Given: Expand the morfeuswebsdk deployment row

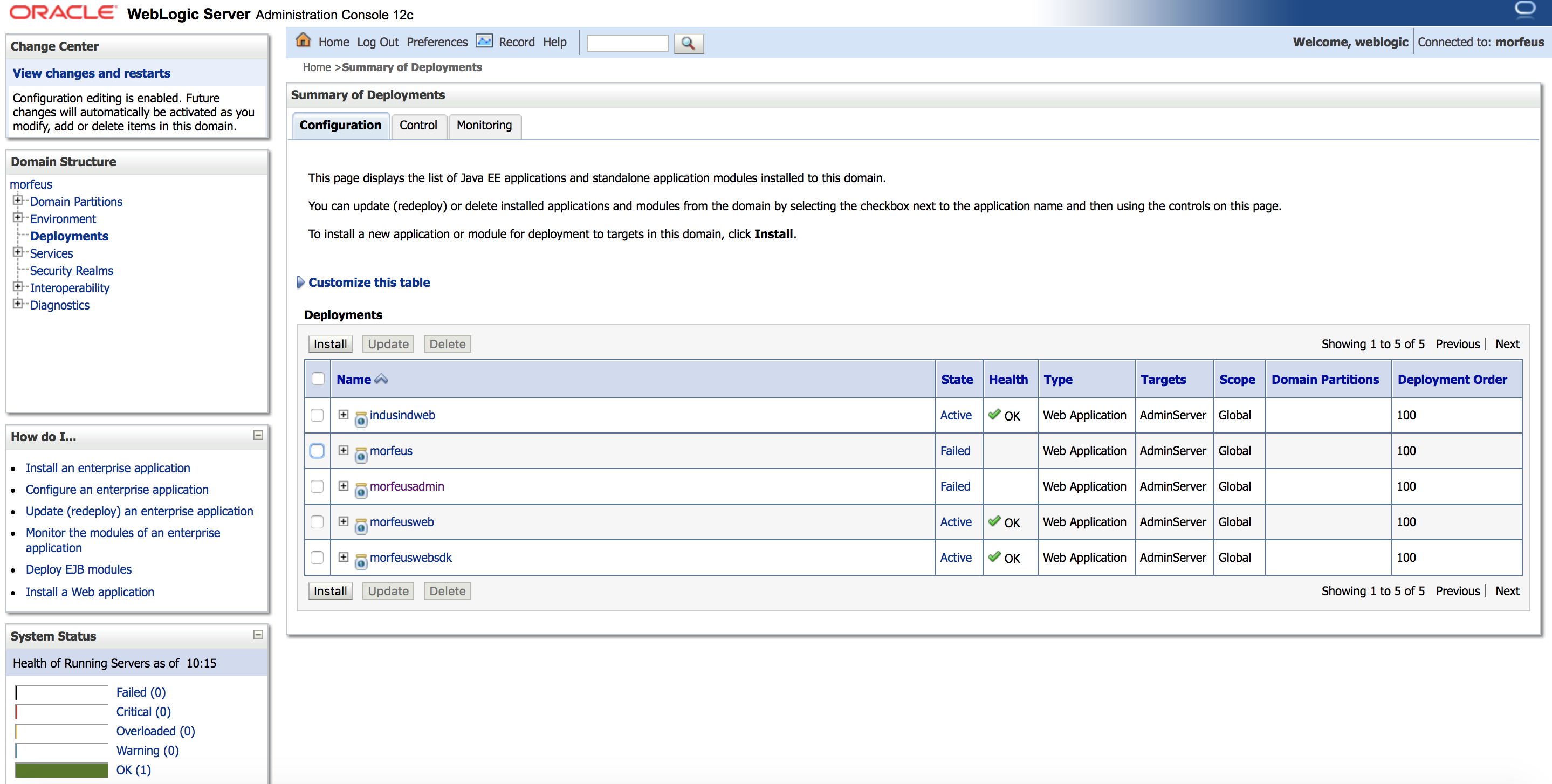Looking at the screenshot, I should (344, 557).
